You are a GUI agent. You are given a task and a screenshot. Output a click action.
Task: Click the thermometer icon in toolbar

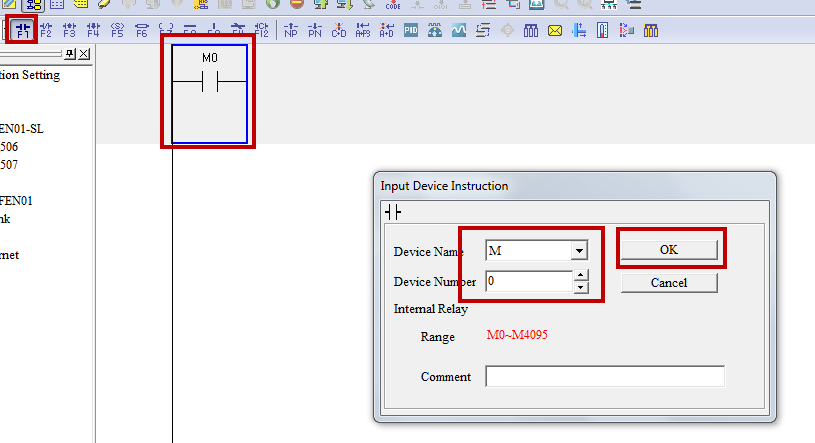(603, 30)
